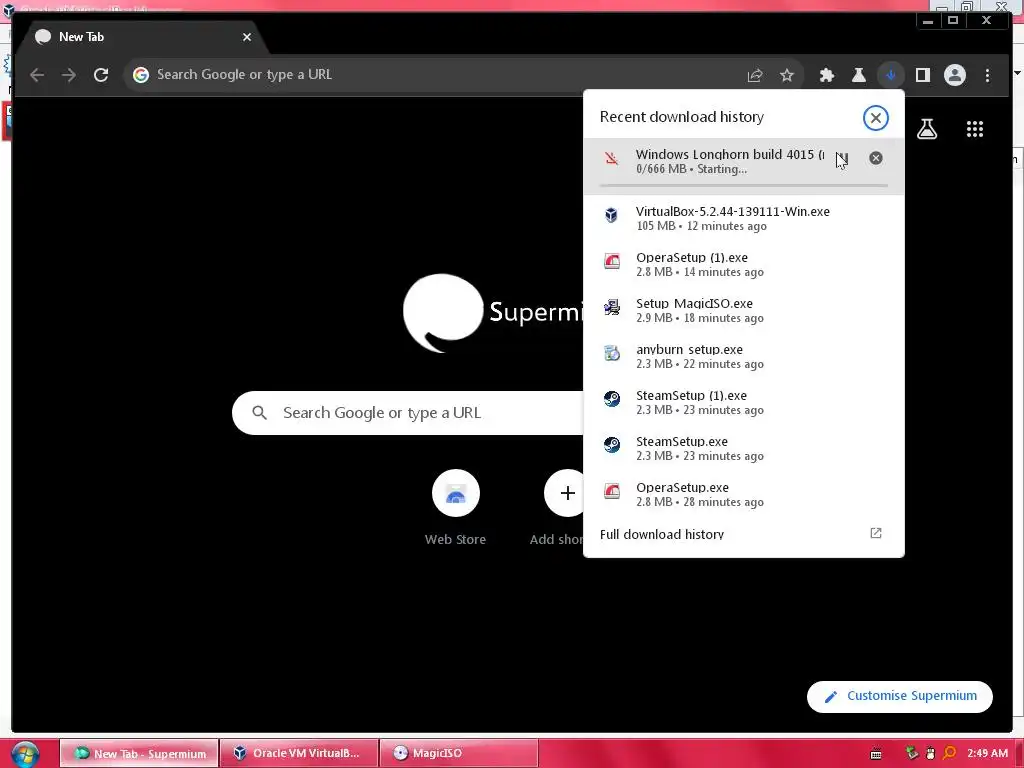
Task: Open SteamSetup.exe download entry
Action: pyautogui.click(x=744, y=448)
